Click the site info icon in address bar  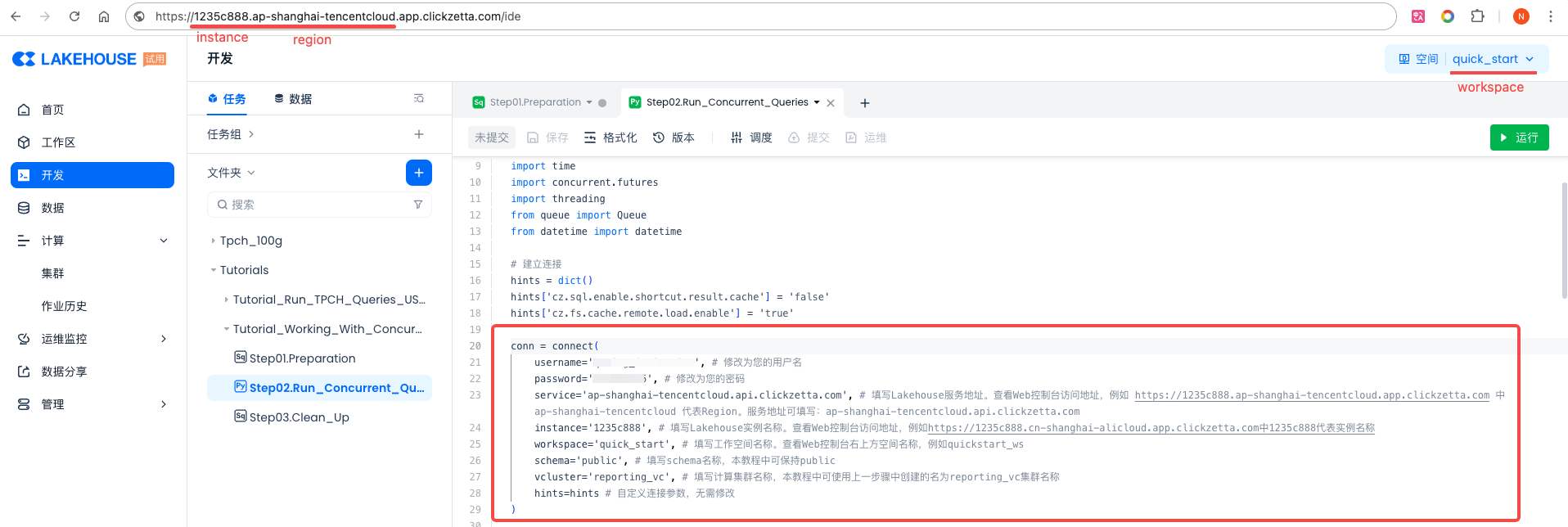coord(139,16)
